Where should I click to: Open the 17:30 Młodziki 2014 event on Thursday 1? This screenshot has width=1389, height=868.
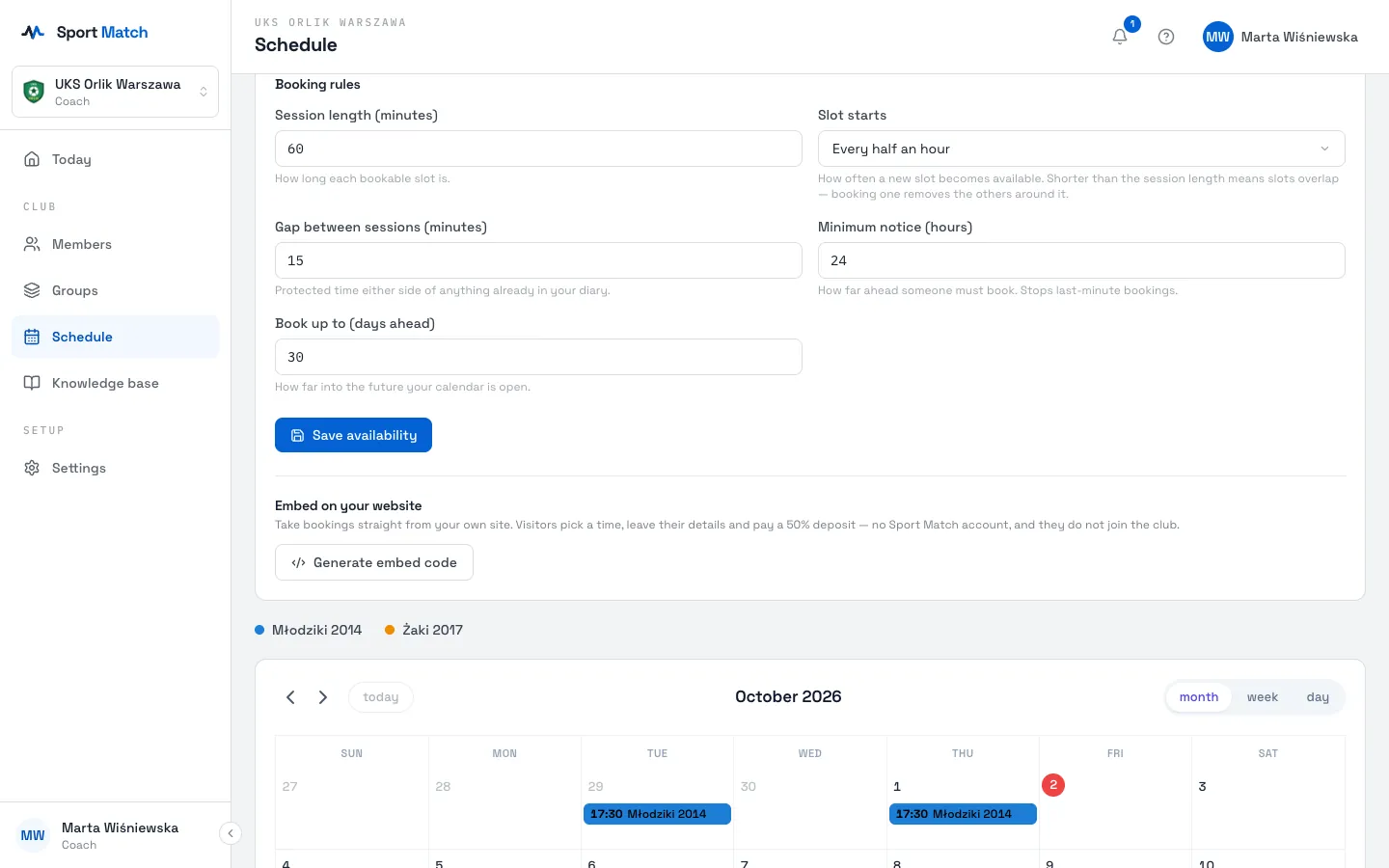[x=963, y=814]
